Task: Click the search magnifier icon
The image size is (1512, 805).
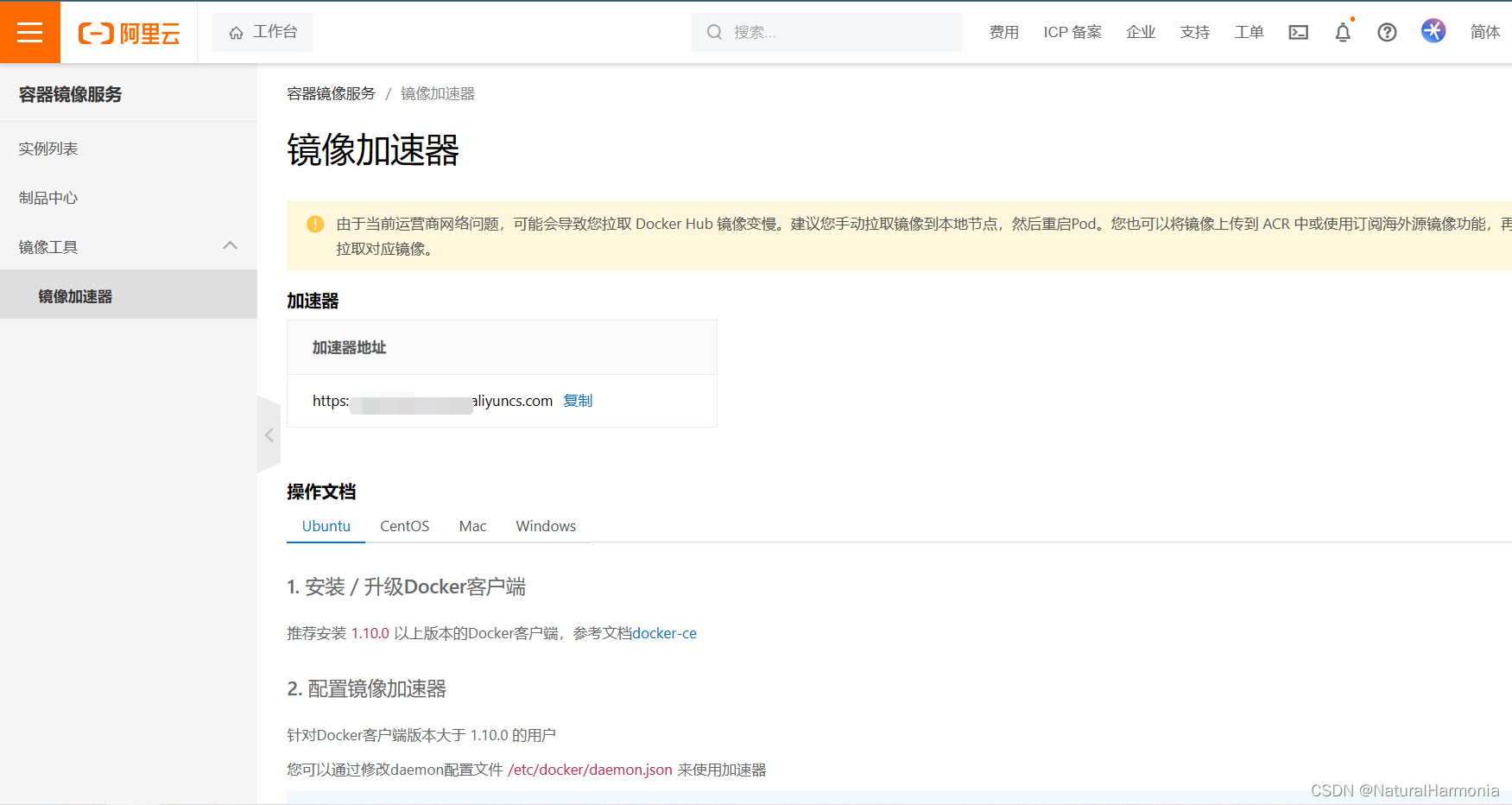Action: pyautogui.click(x=714, y=32)
